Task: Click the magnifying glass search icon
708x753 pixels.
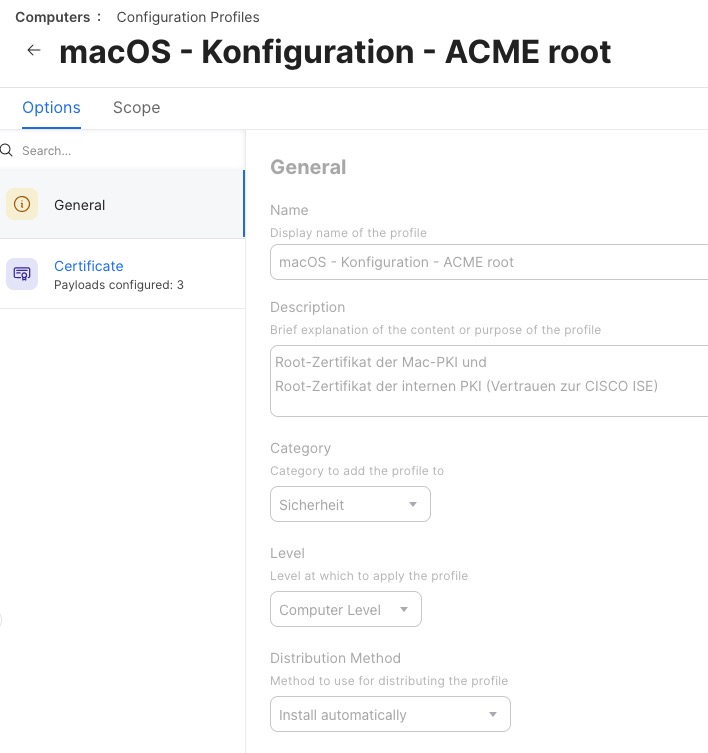Action: tap(7, 151)
